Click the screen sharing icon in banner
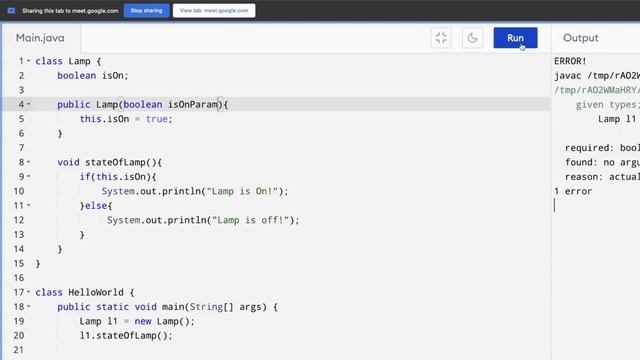640x360 pixels. [x=11, y=11]
